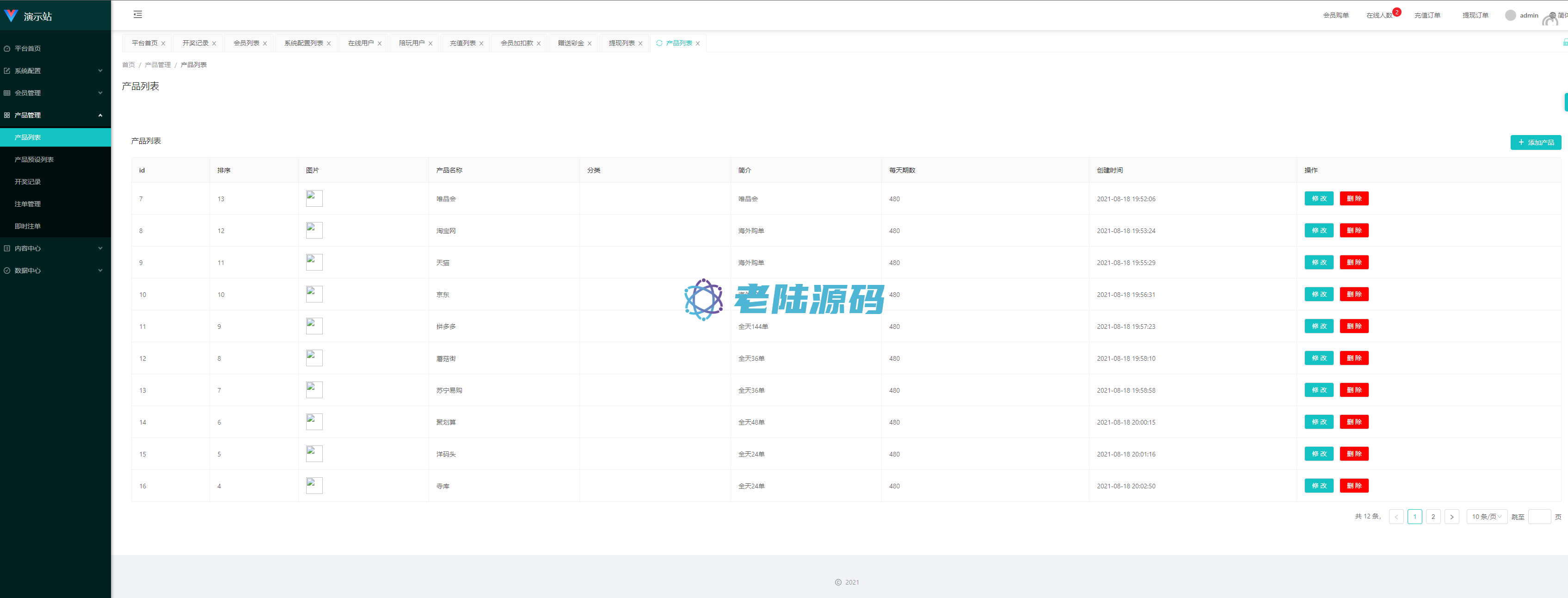Close the 提现列表 tab
Viewport: 1568px width, 598px height.
(x=640, y=44)
